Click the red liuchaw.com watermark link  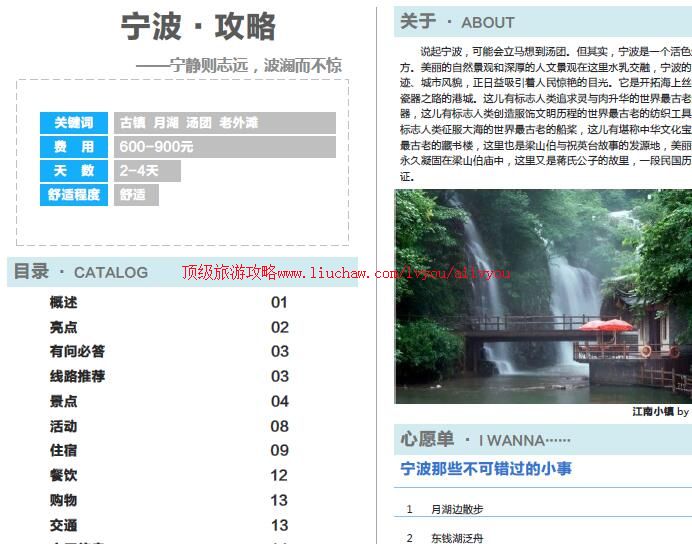point(345,272)
